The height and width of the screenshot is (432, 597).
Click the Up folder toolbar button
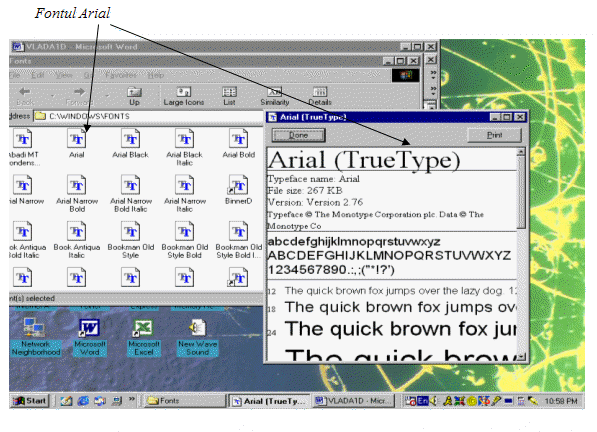tap(134, 96)
